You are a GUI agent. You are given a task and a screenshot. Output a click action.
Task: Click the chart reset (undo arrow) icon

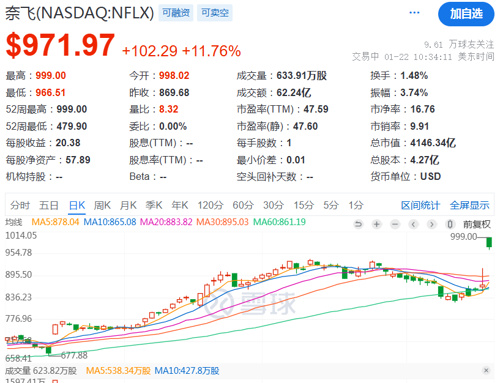point(358,224)
